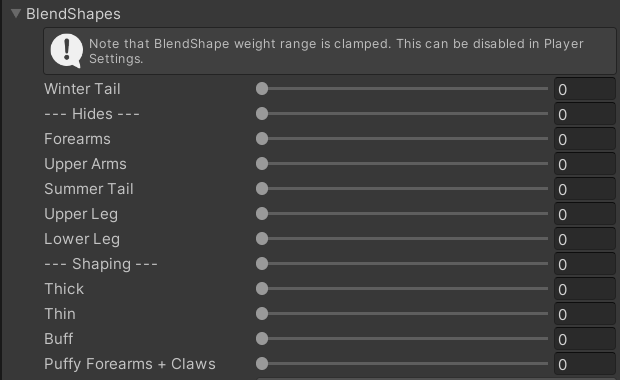Click the Upper Arms value input box

click(584, 164)
